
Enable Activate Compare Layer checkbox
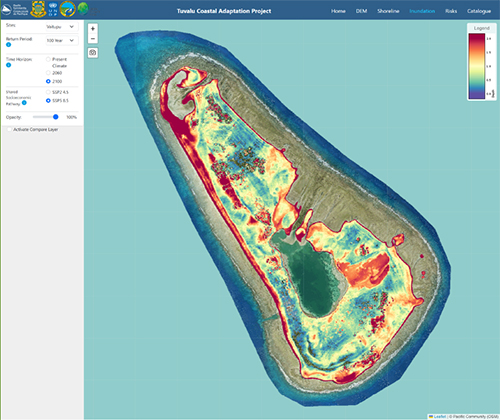[x=9, y=129]
